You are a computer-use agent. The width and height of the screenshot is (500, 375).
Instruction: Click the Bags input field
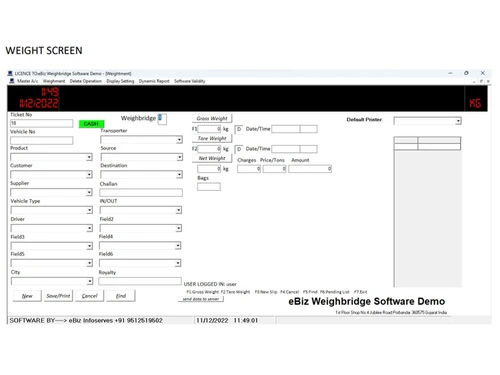coord(209,187)
